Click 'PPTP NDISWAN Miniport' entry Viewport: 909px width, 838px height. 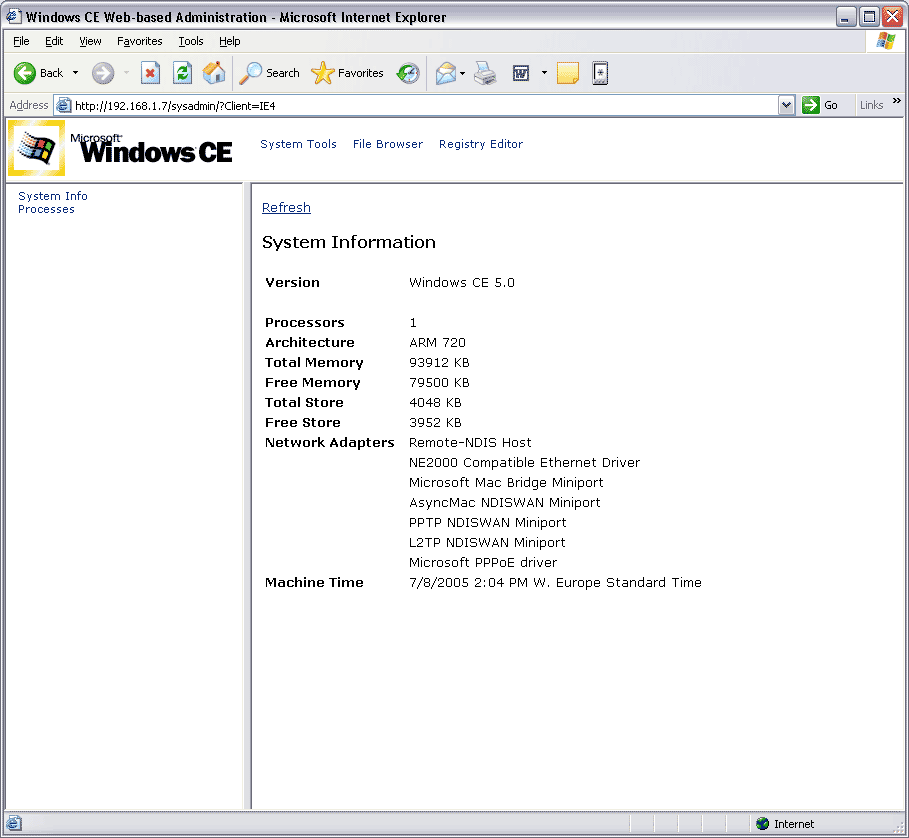click(487, 523)
